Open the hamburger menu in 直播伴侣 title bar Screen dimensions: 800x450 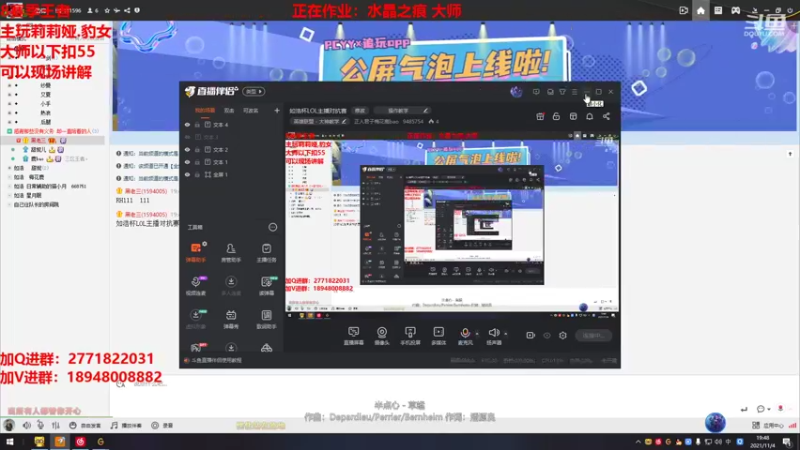tap(574, 92)
